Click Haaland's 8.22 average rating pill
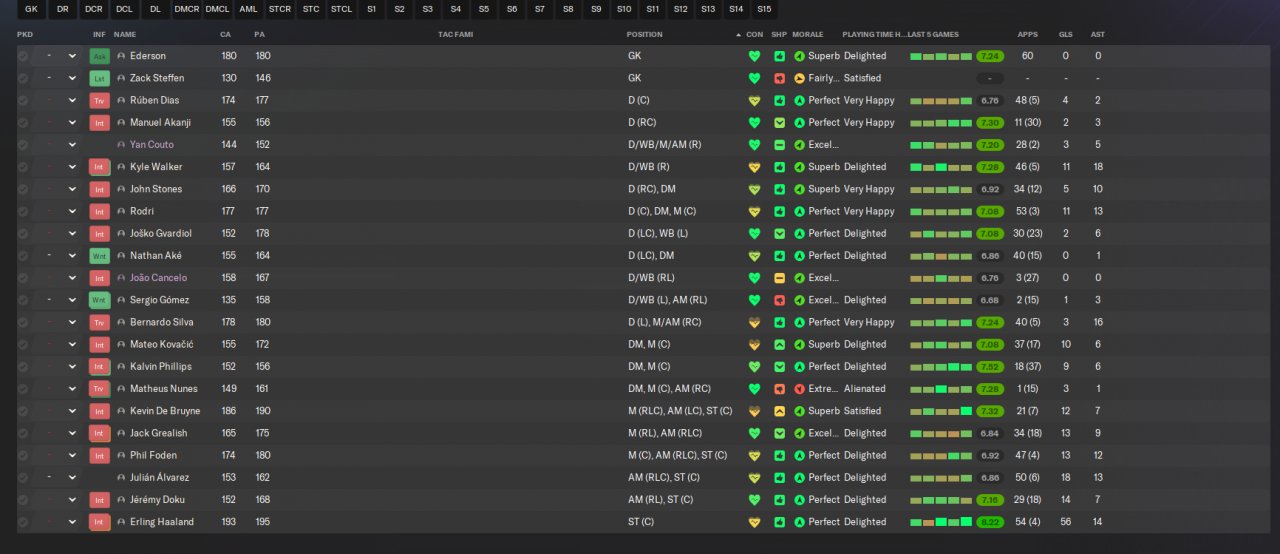The width and height of the screenshot is (1280, 554). pyautogui.click(x=990, y=521)
